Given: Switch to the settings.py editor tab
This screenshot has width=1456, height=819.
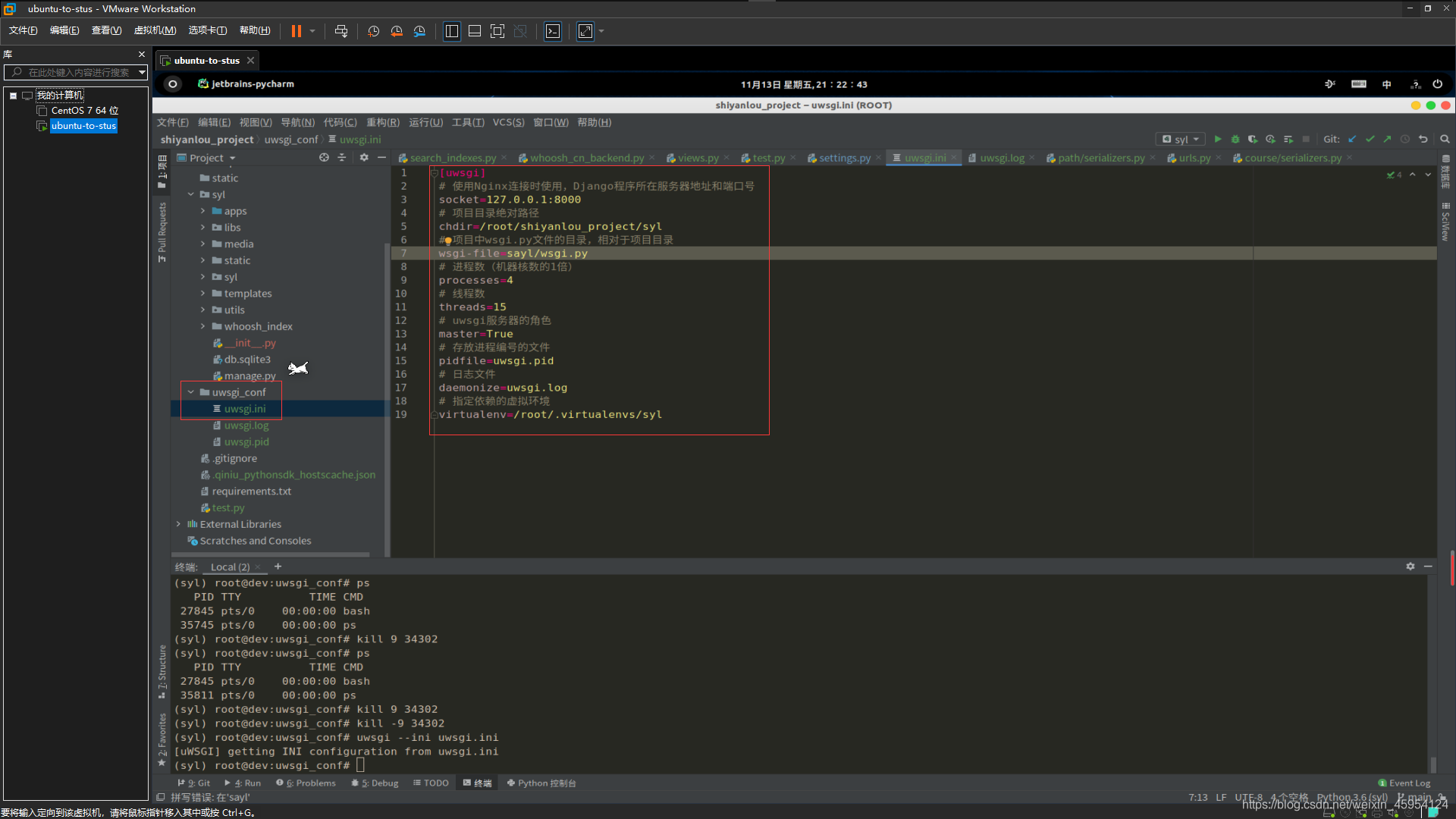Looking at the screenshot, I should coord(844,158).
